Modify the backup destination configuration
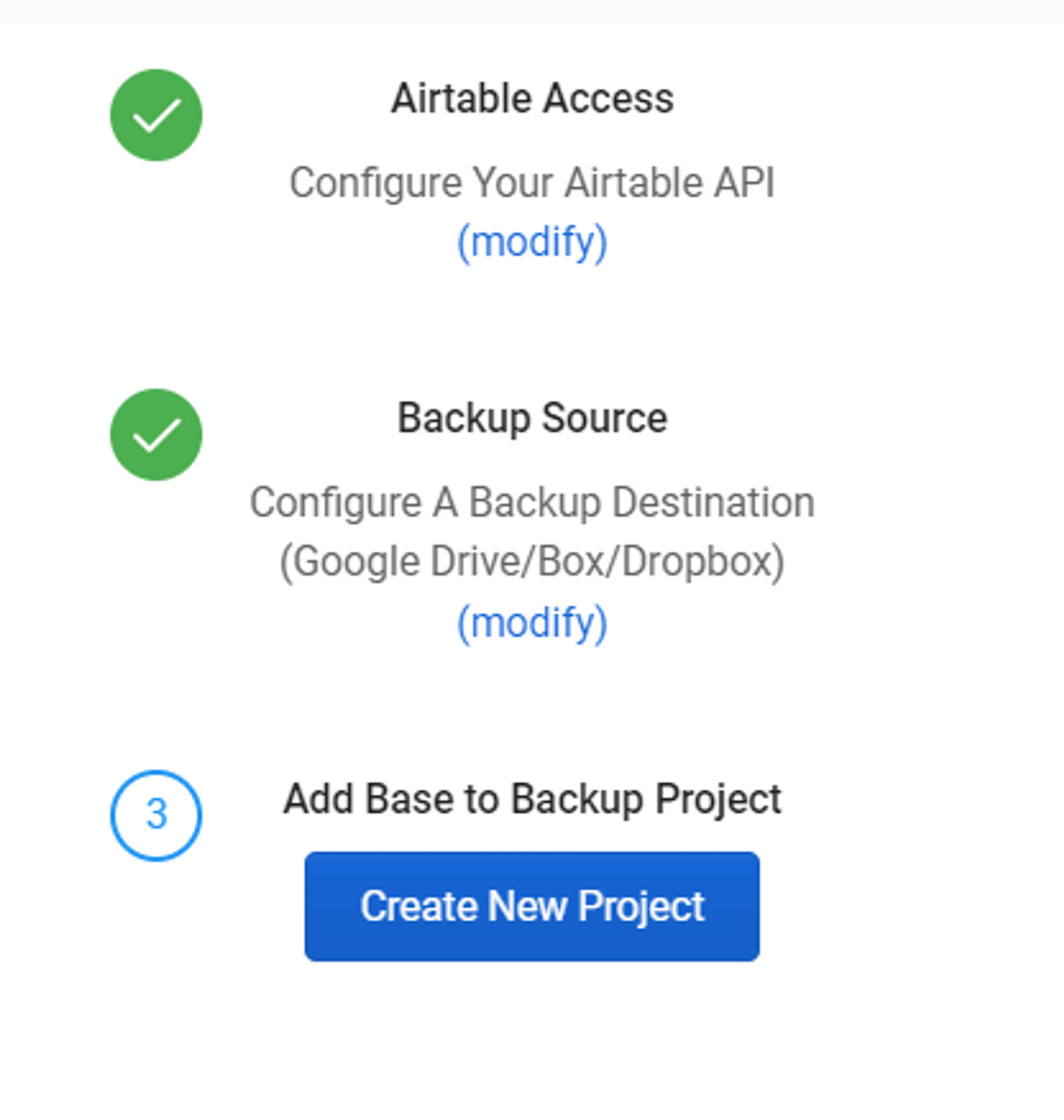The height and width of the screenshot is (1120, 1064). click(532, 623)
